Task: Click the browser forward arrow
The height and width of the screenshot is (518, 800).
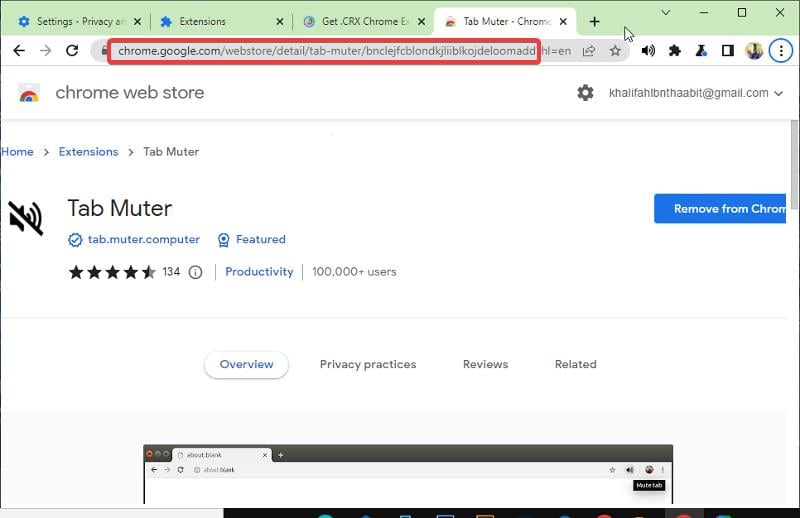Action: pos(45,51)
